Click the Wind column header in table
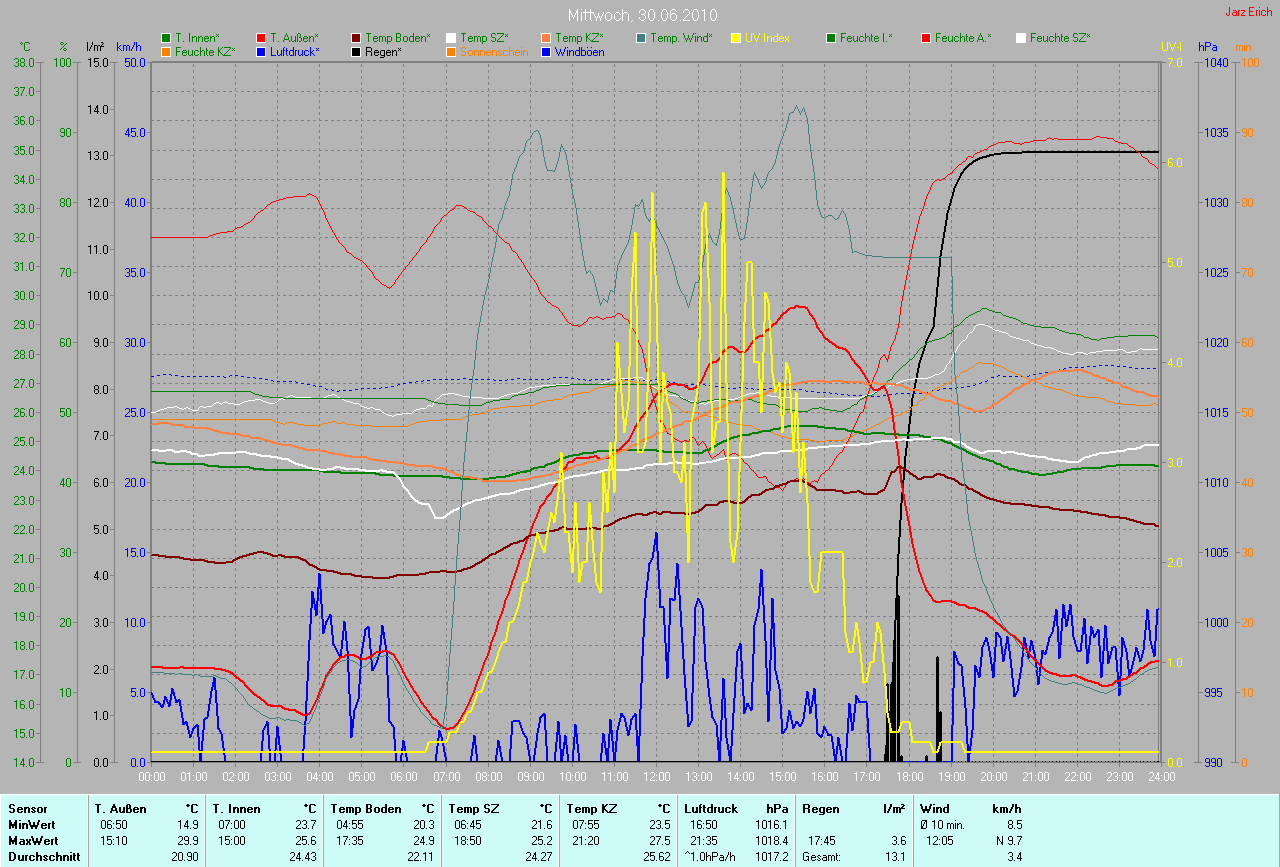The image size is (1280, 867). pos(934,808)
